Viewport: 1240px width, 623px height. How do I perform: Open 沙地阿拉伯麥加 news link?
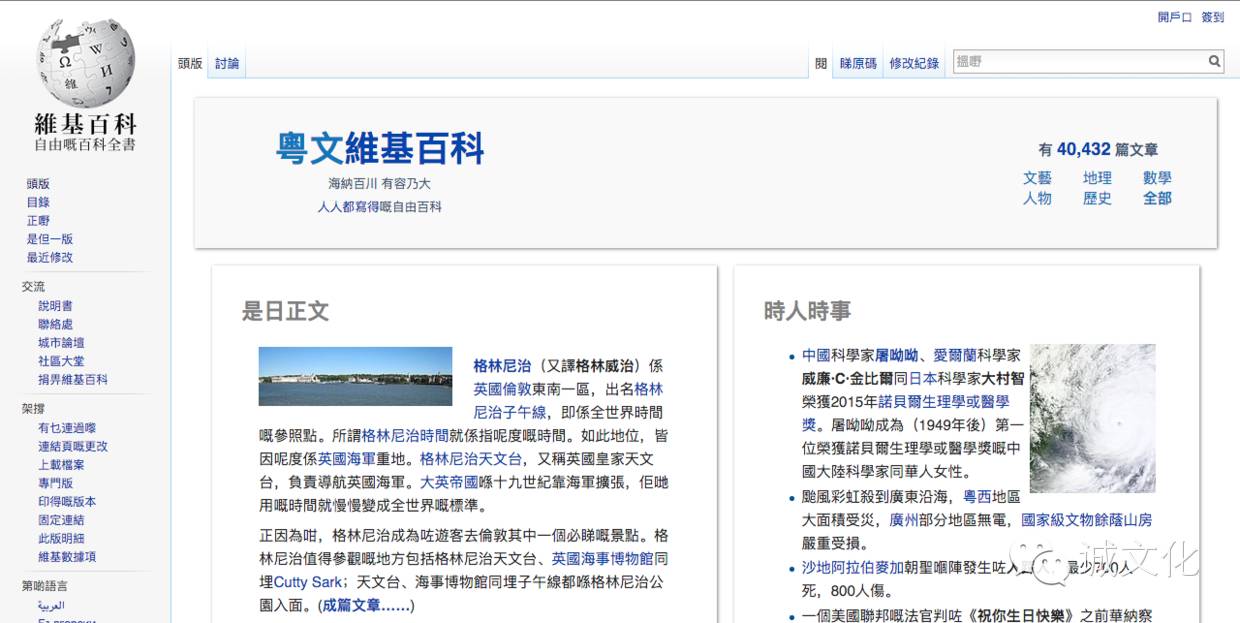(852, 568)
